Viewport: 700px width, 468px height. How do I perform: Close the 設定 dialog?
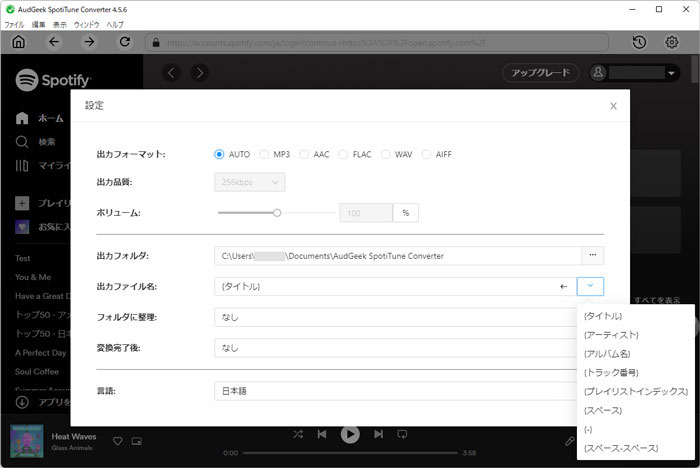coord(613,106)
